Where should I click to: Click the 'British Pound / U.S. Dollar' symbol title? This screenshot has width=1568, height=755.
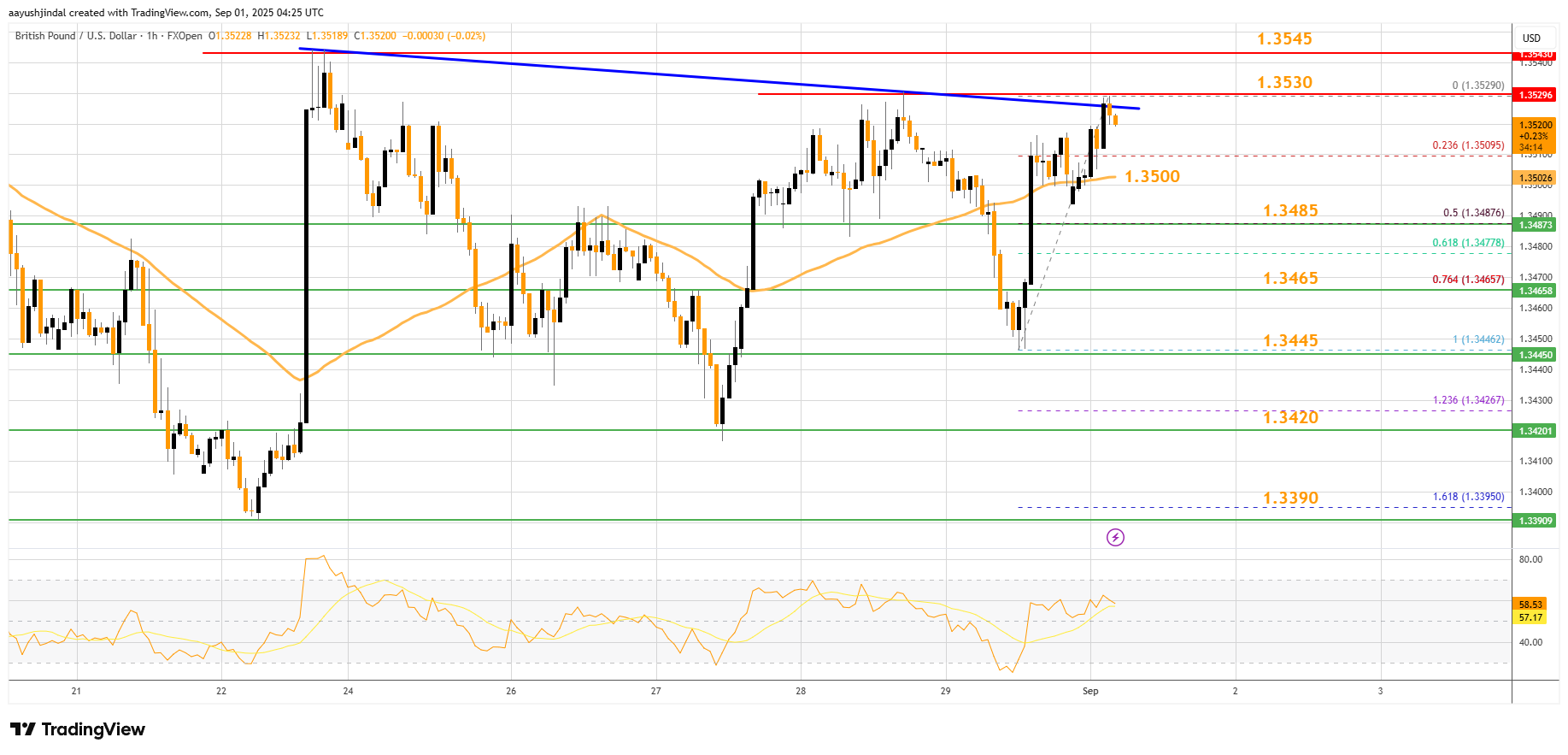point(76,36)
